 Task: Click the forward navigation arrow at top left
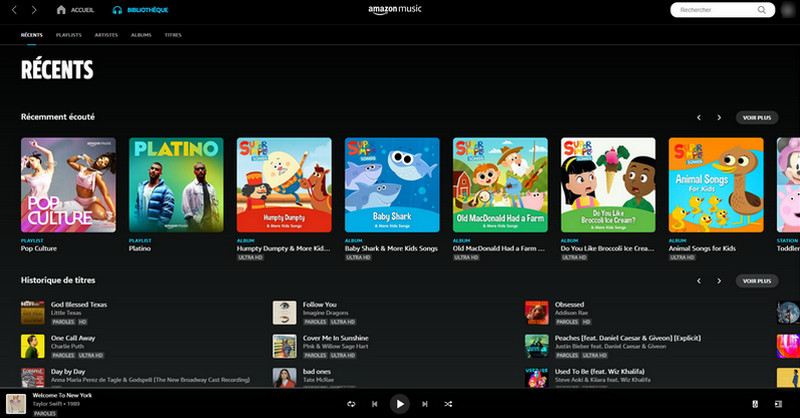click(x=34, y=10)
